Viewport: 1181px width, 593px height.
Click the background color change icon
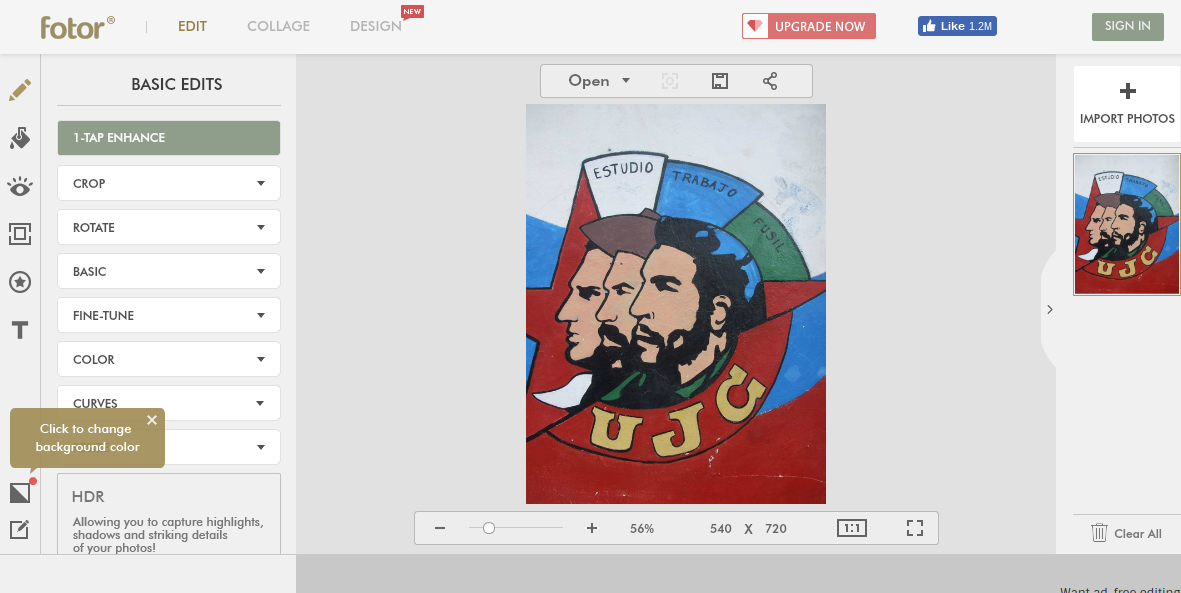pos(20,493)
